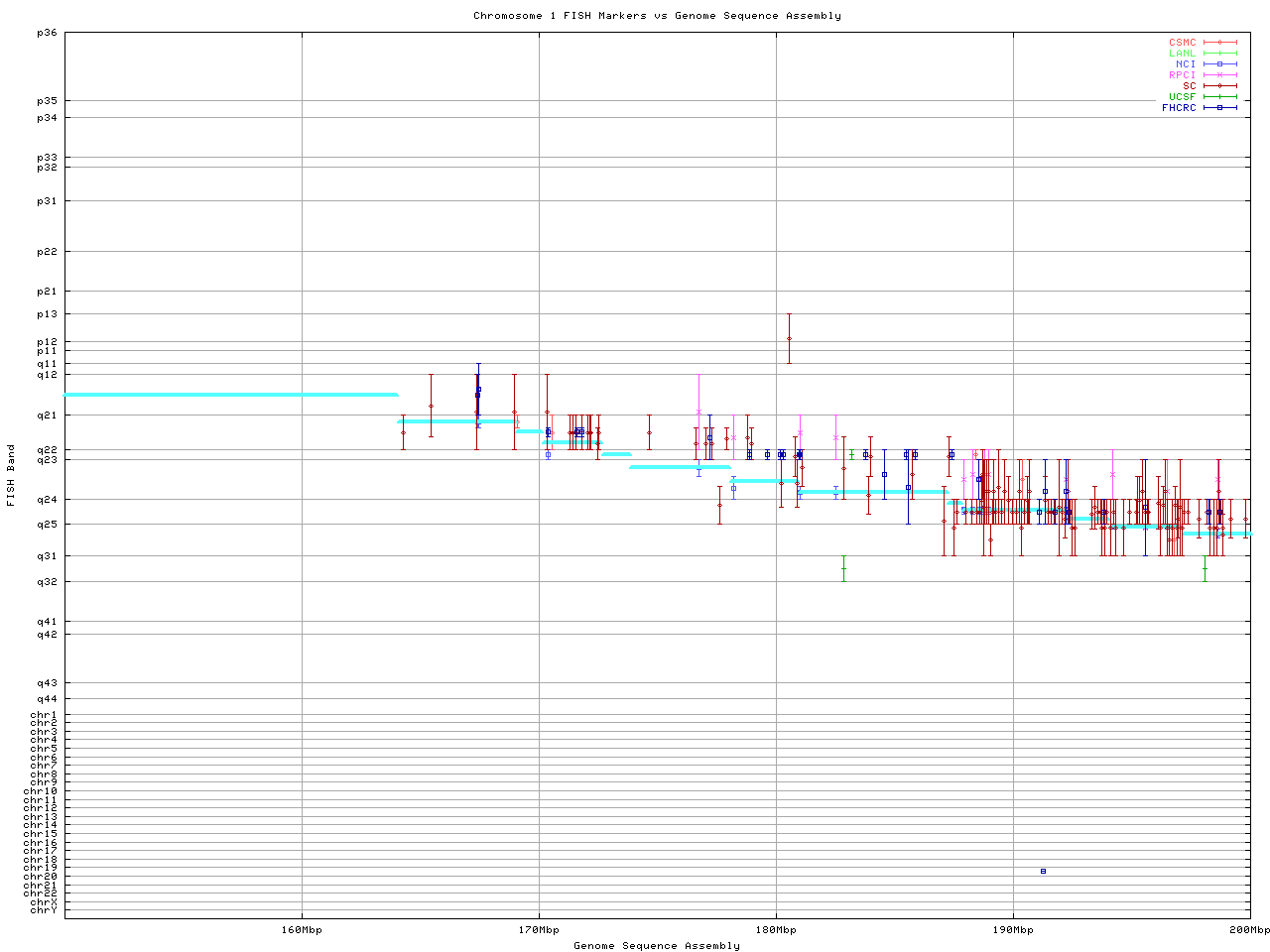Image resolution: width=1270 pixels, height=952 pixels.
Task: Click the Genome Sequence Assembly axis title
Action: [657, 946]
